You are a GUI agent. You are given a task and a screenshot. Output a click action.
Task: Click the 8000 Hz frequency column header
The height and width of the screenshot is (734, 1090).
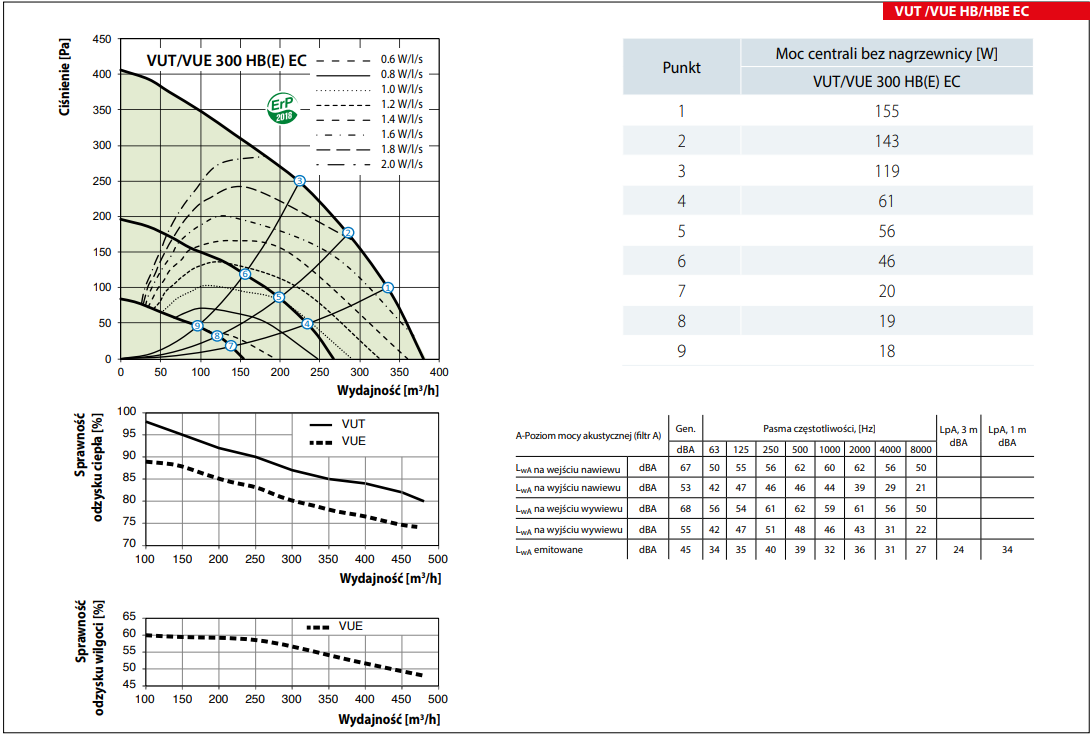coord(921,450)
